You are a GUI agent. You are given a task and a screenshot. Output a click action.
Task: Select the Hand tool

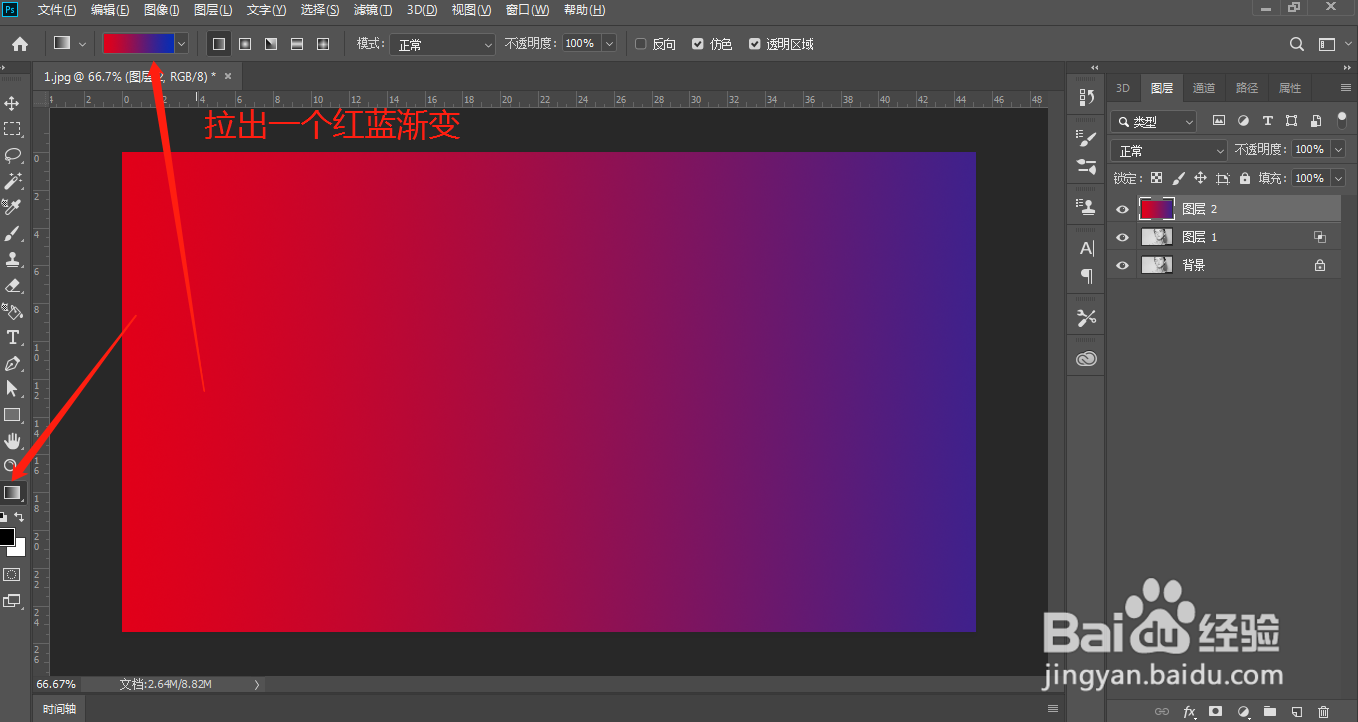(13, 441)
